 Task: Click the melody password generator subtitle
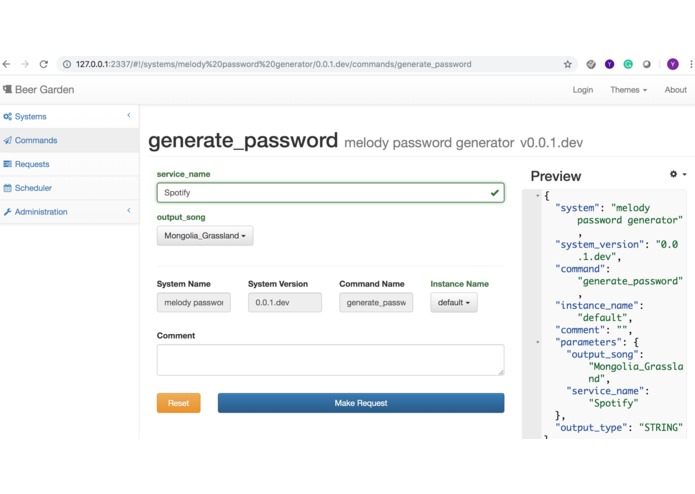pos(429,143)
